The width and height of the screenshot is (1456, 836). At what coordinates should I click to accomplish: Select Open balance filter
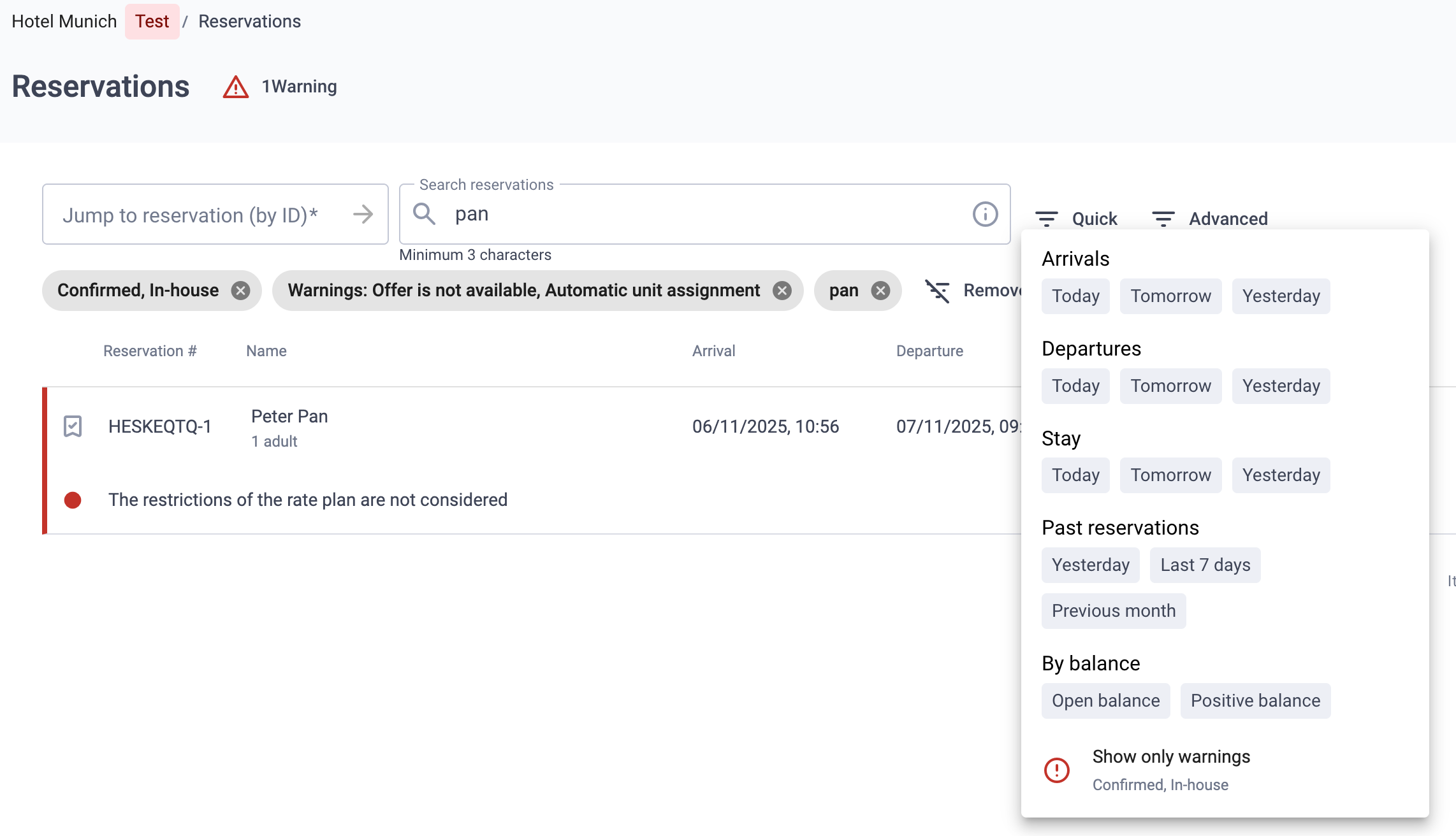tap(1105, 701)
